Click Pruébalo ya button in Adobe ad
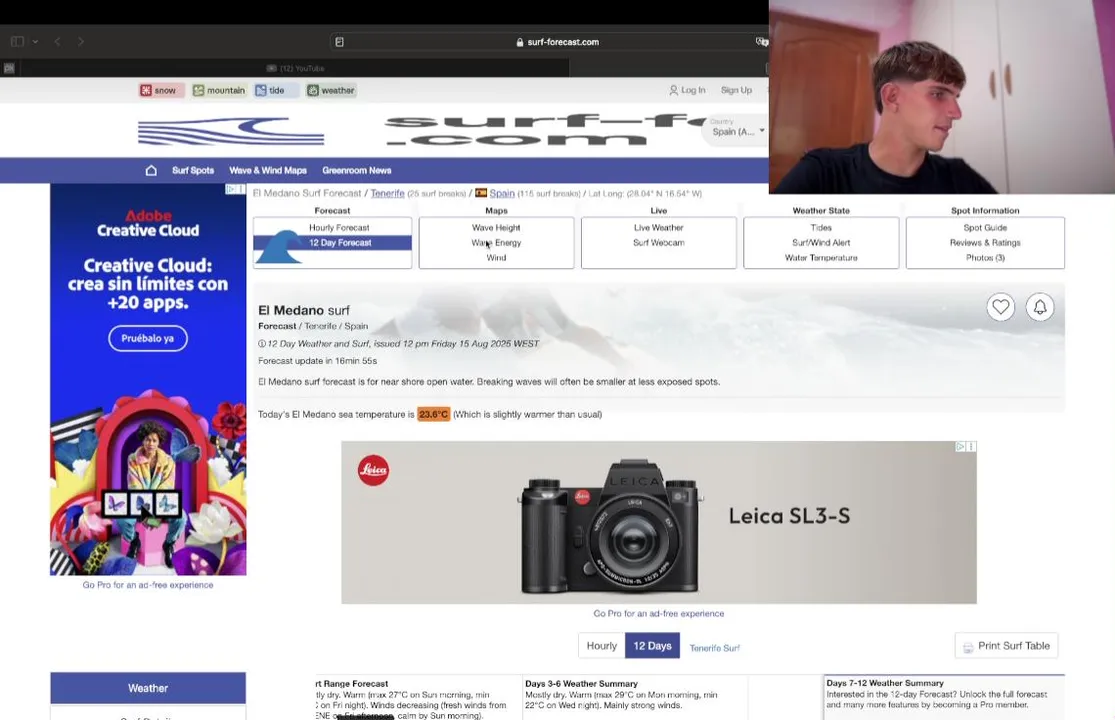This screenshot has width=1115, height=720. pyautogui.click(x=148, y=338)
